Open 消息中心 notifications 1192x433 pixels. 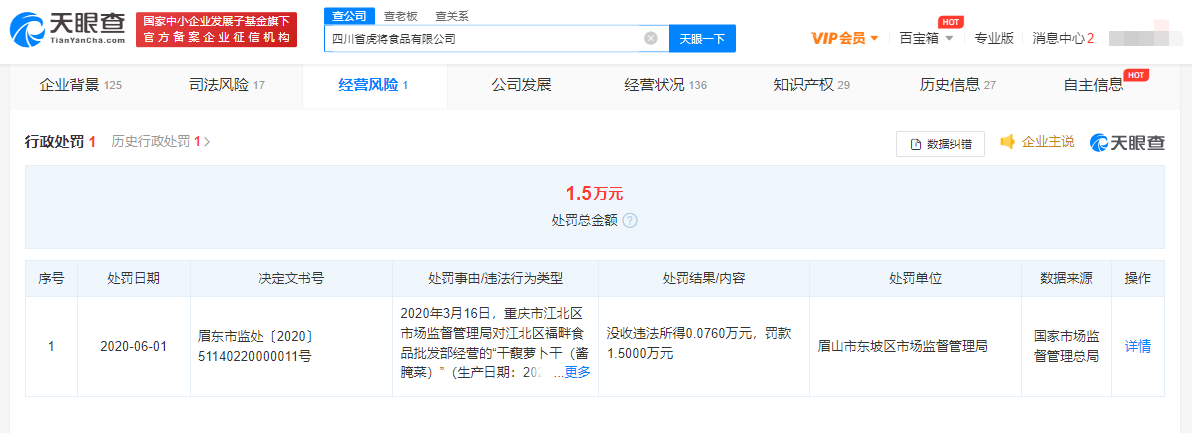pos(1062,38)
